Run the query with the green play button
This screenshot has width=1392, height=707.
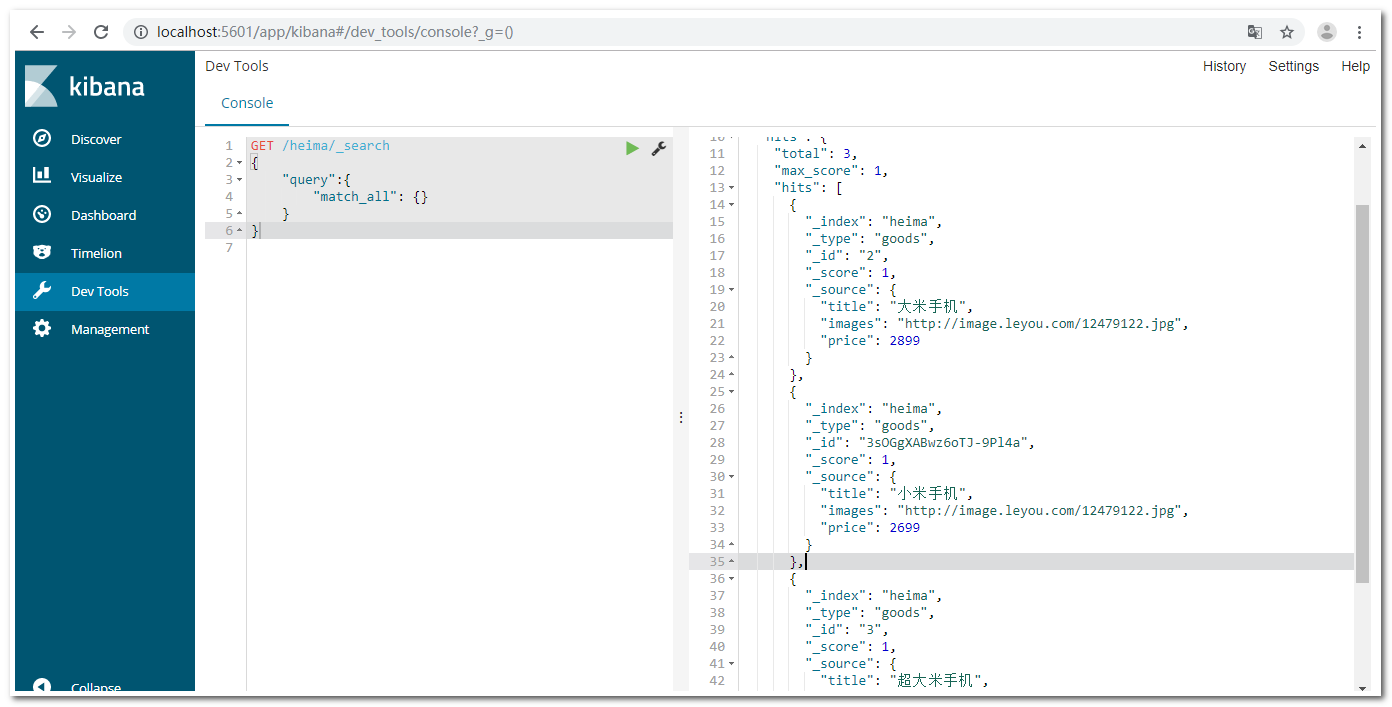tap(632, 147)
